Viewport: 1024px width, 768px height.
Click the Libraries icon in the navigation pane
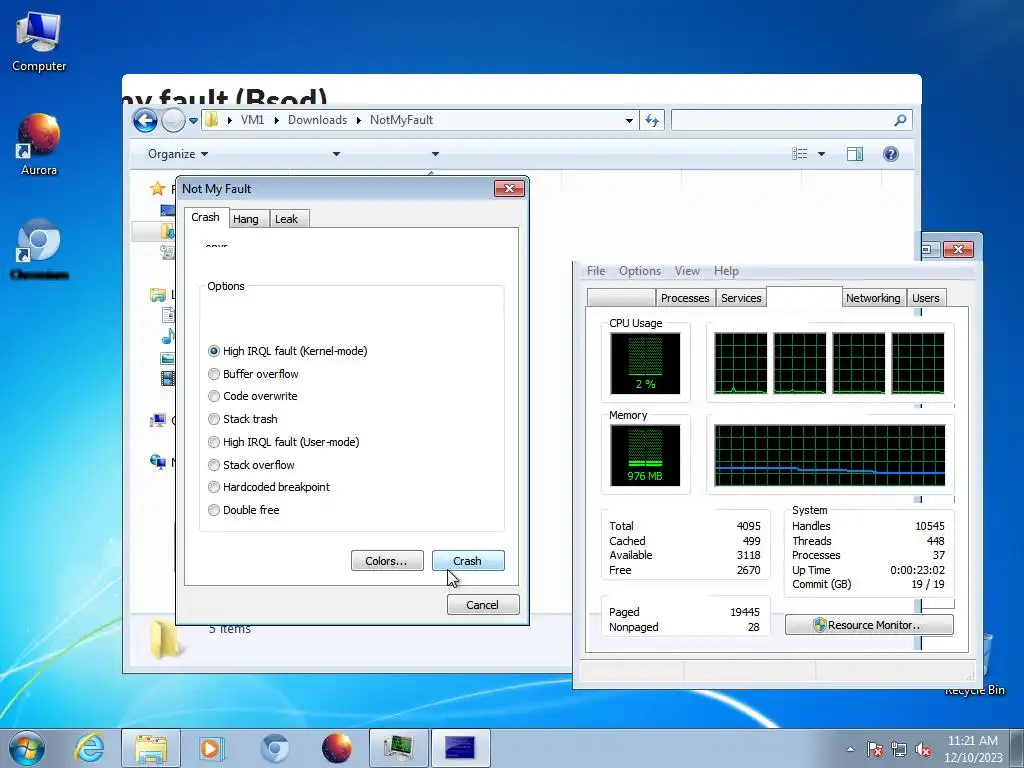coord(157,295)
